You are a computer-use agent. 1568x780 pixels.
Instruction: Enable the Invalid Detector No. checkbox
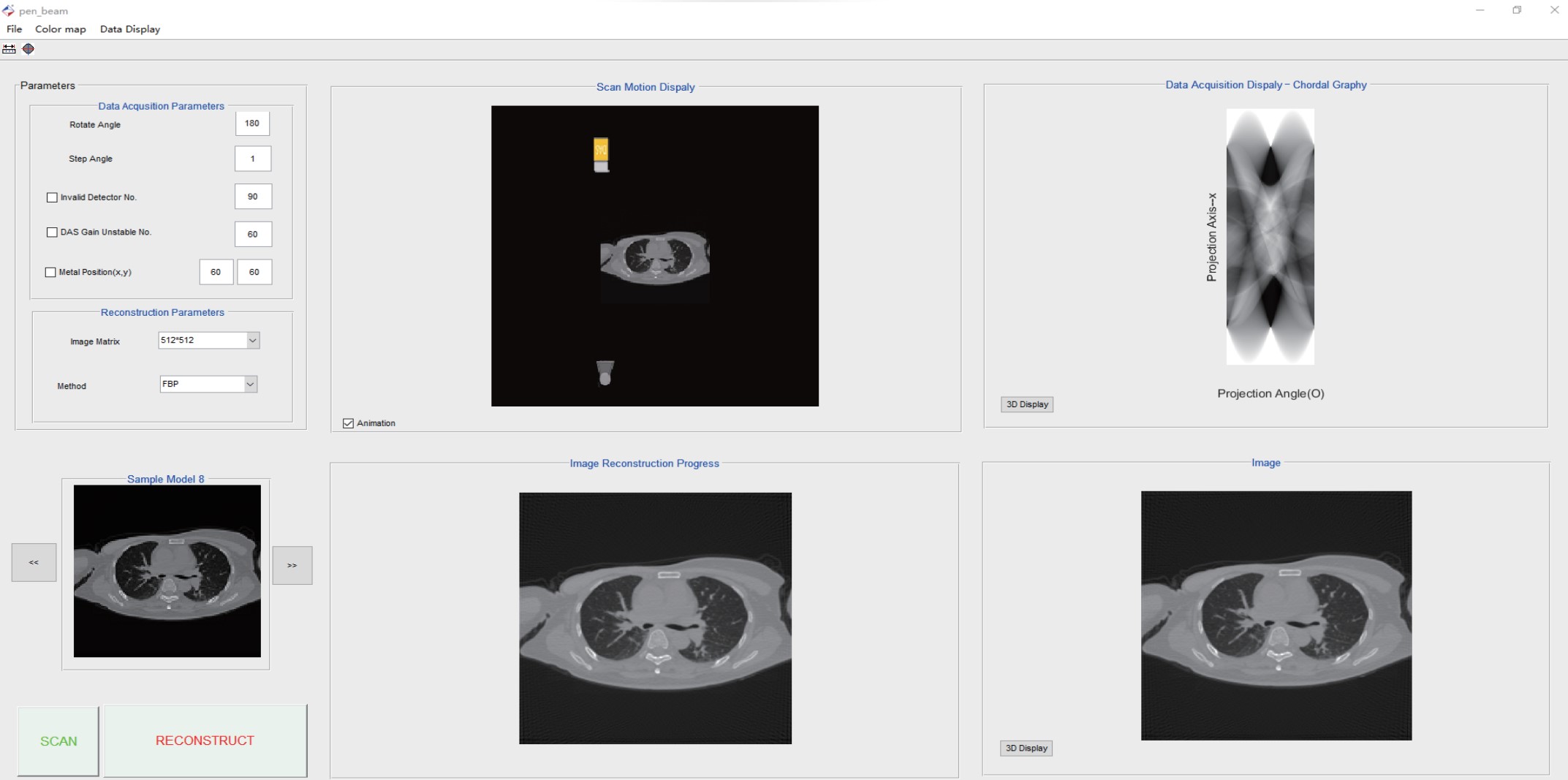tap(52, 197)
